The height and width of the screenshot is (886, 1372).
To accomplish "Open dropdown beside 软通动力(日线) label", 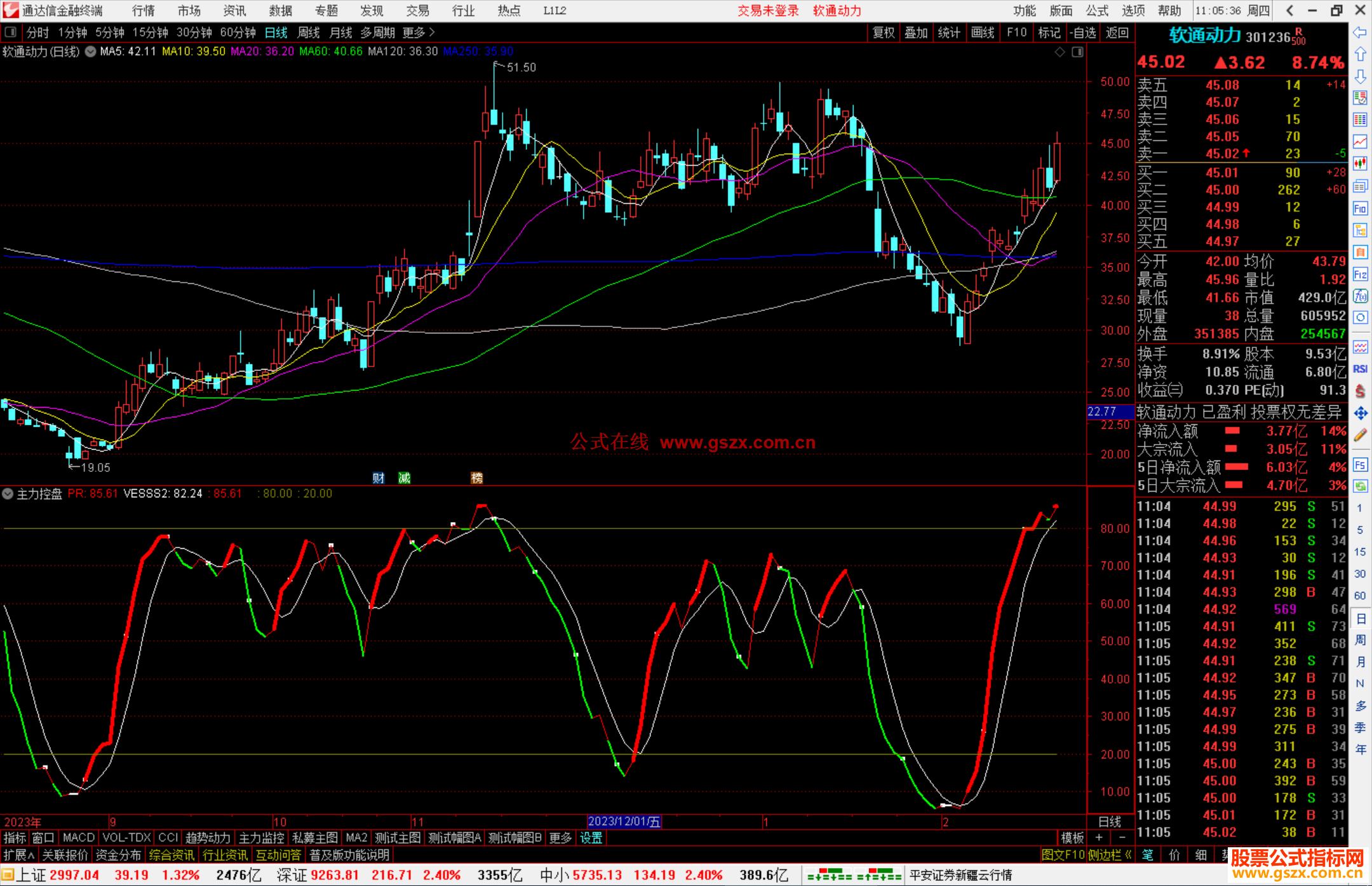I will (90, 51).
